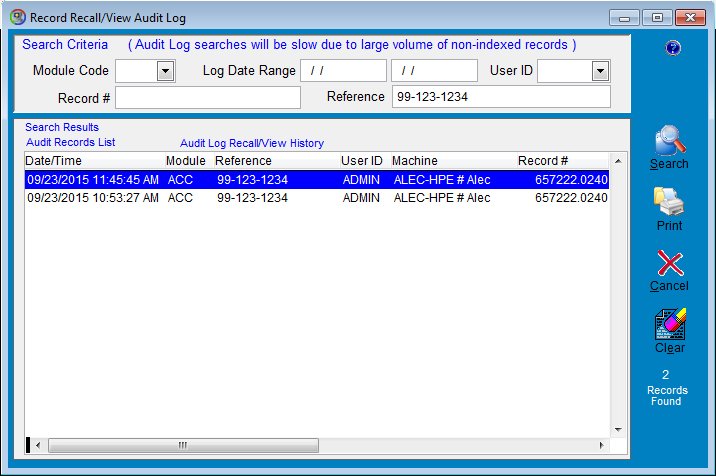The width and height of the screenshot is (716, 476).
Task: Click the Print printer icon
Action: (669, 201)
